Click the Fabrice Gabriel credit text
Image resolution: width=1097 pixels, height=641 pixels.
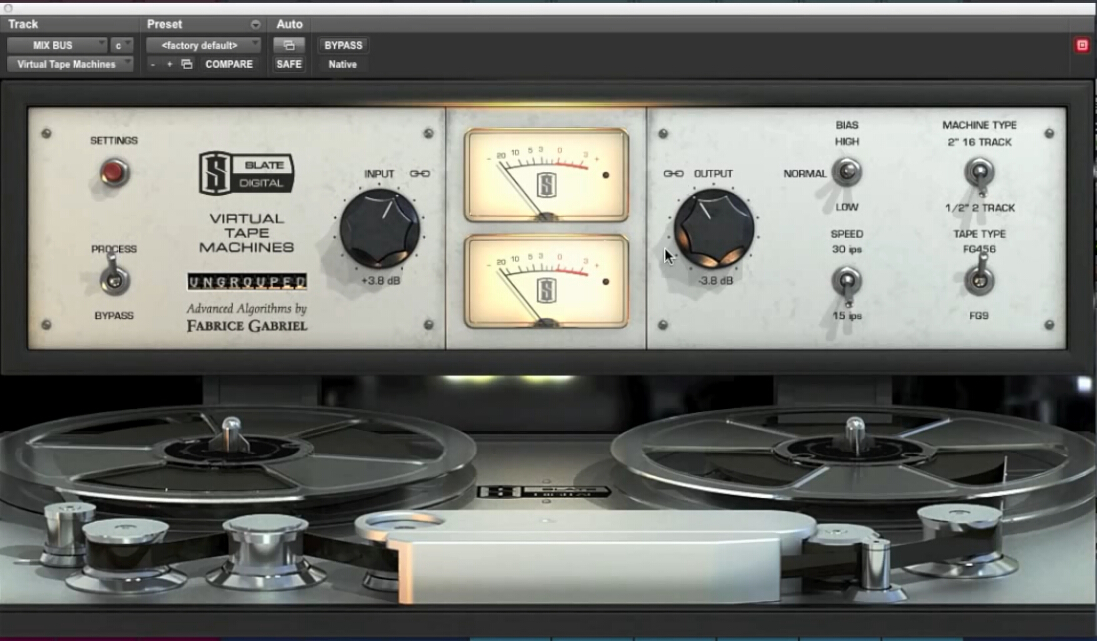pyautogui.click(x=247, y=325)
